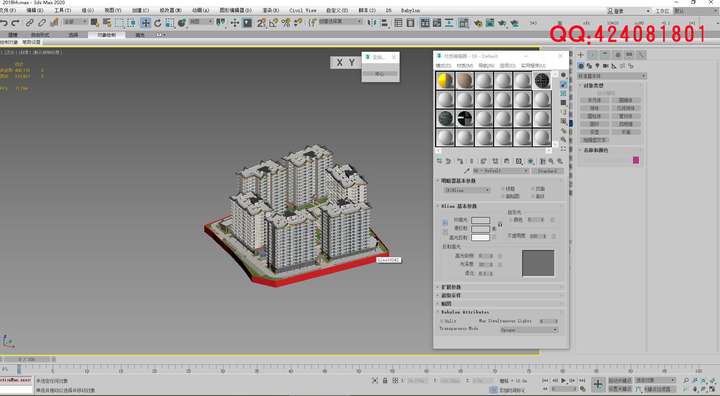Tick the self-illumination 颜色 checkbox
This screenshot has width=720, height=396.
coord(511,220)
